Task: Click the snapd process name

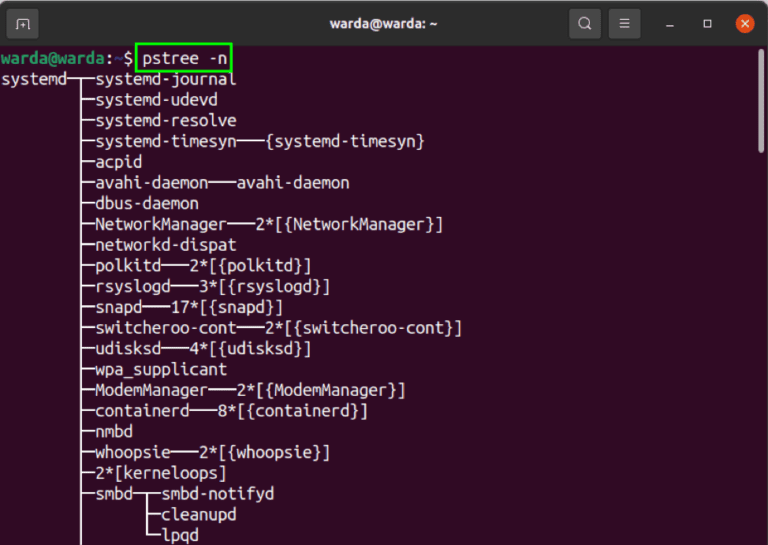Action: (x=119, y=307)
